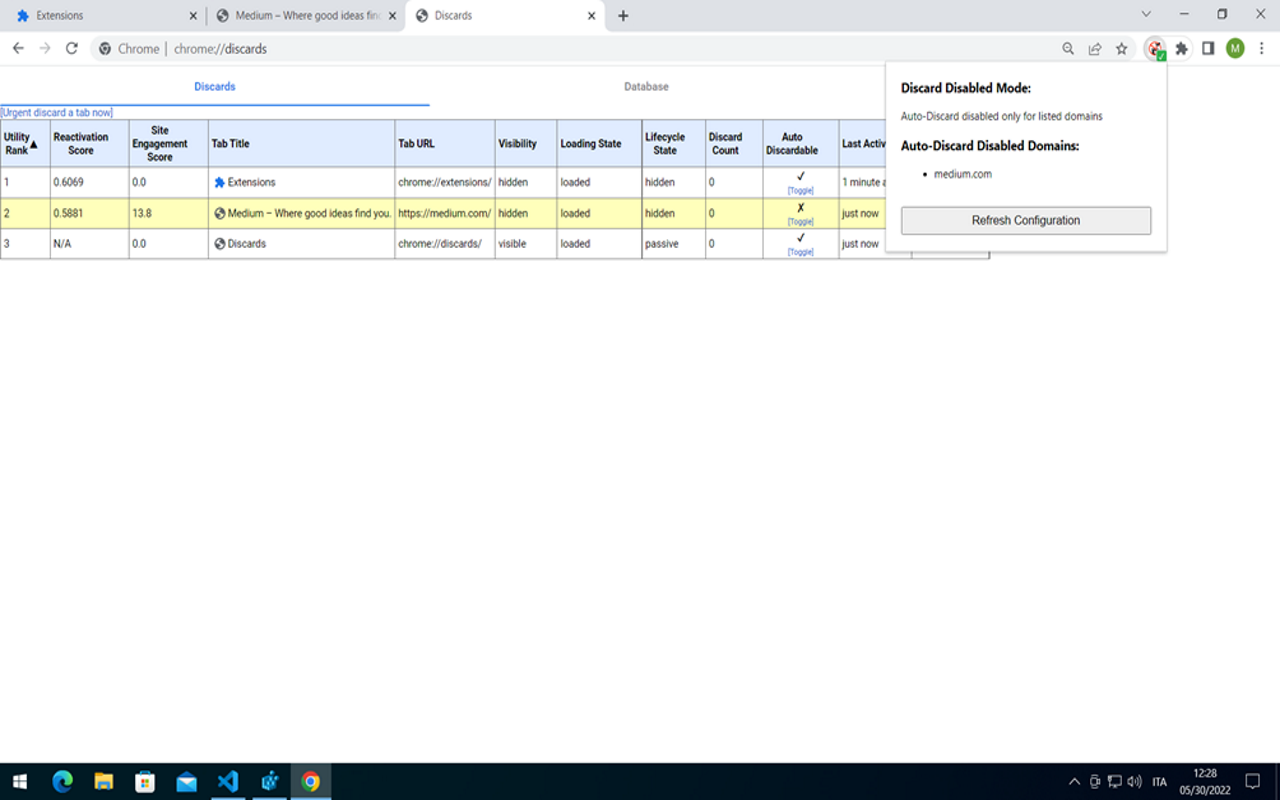Open a new tab with plus button

[623, 16]
